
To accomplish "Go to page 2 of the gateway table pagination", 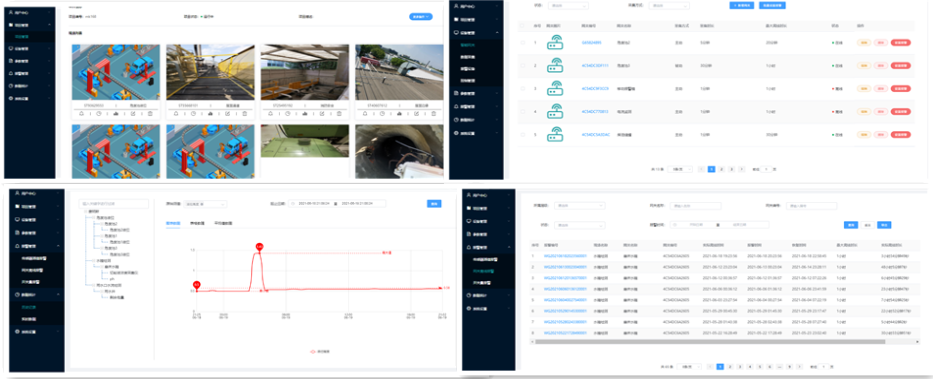I will (721, 169).
